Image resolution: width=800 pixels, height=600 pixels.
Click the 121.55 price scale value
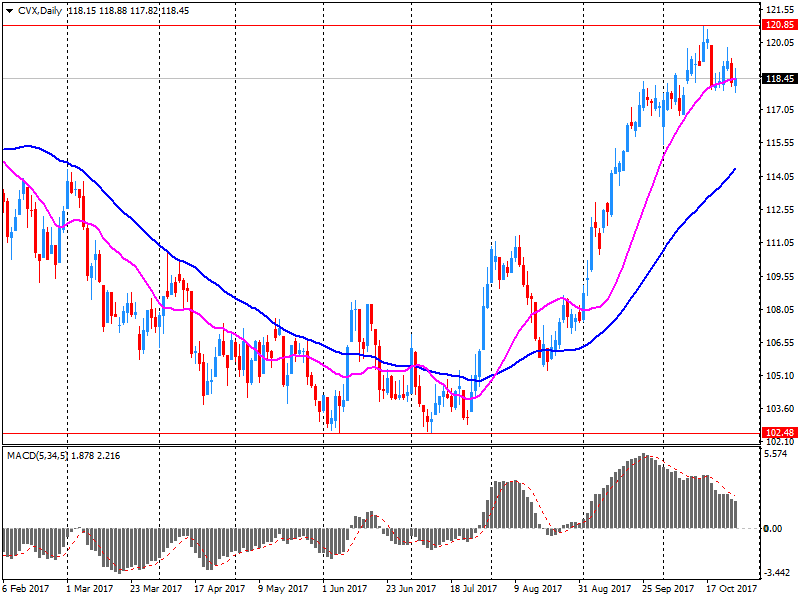[x=780, y=10]
